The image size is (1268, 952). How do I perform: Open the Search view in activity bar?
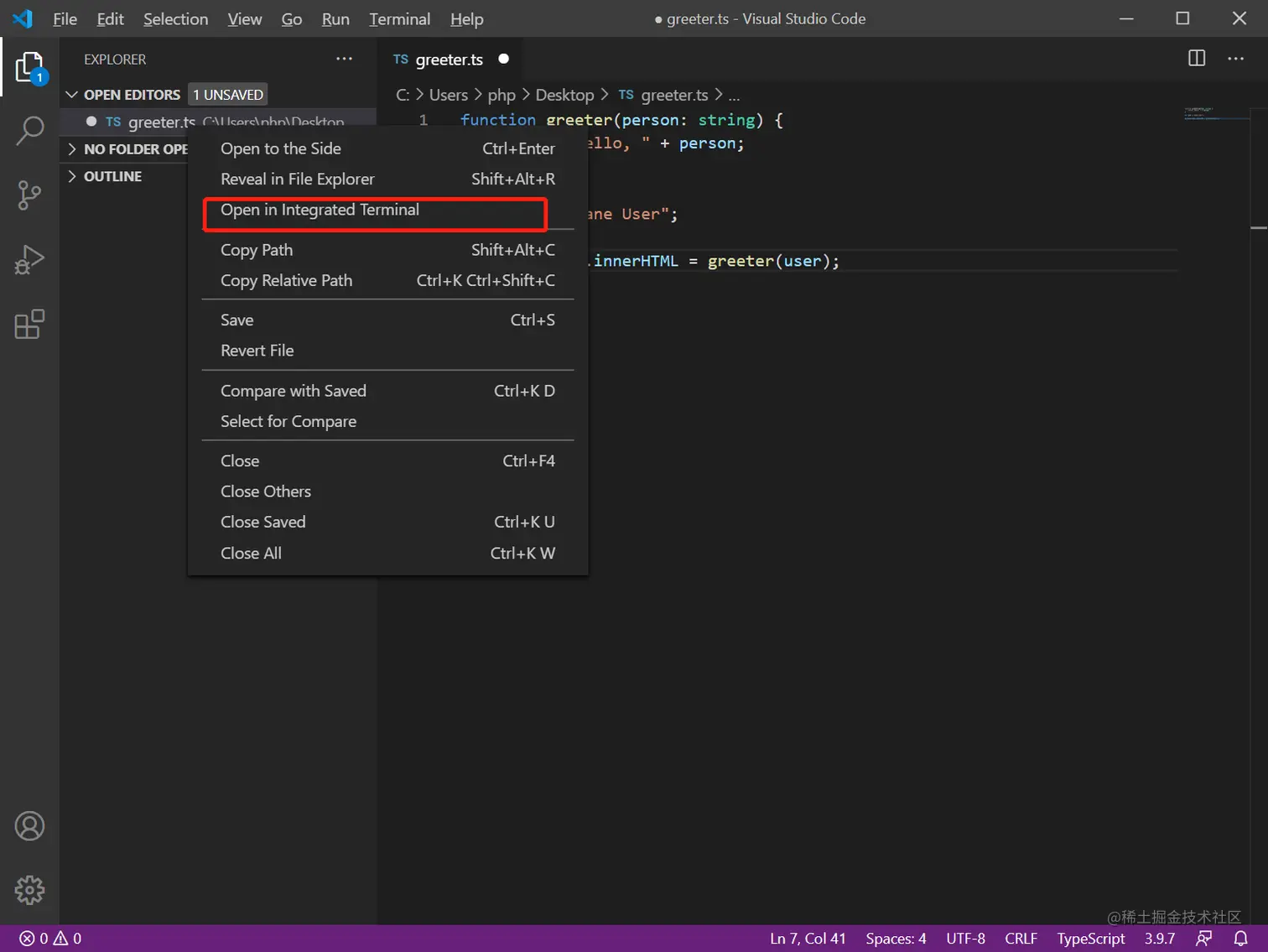point(29,131)
